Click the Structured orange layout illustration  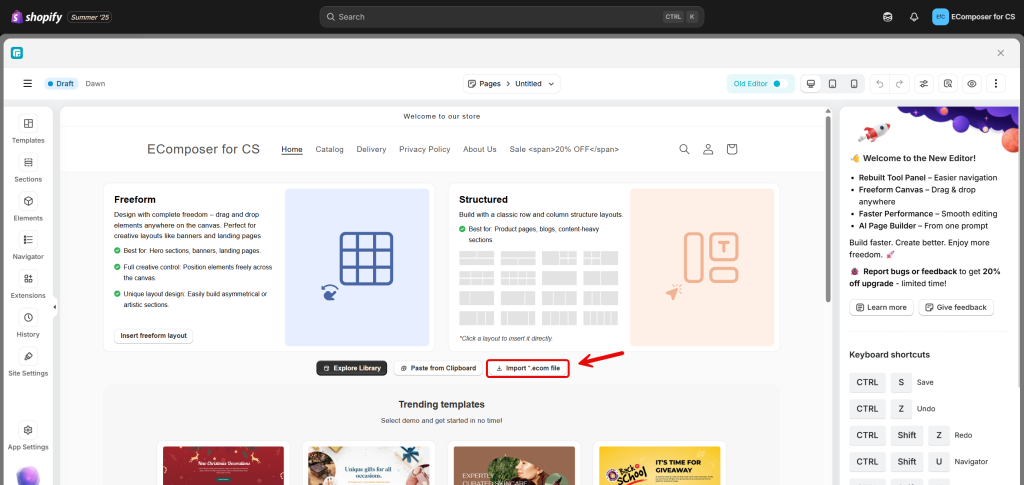click(x=702, y=267)
